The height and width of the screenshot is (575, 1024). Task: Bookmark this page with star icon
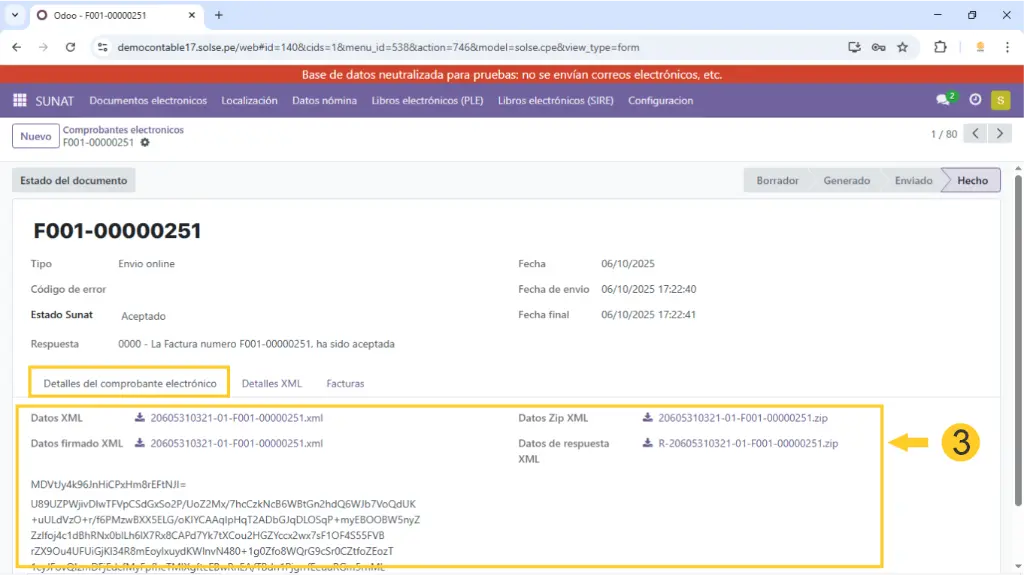[x=902, y=47]
